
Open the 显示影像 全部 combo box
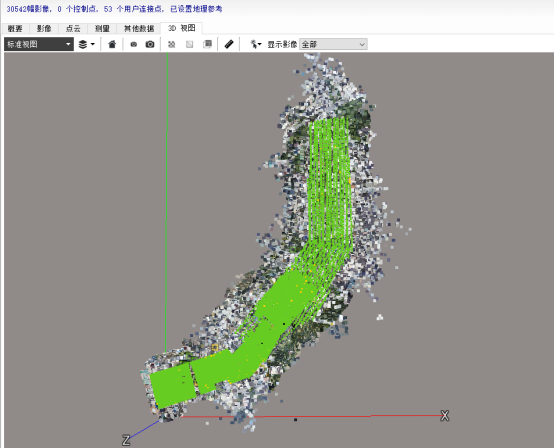coord(333,44)
